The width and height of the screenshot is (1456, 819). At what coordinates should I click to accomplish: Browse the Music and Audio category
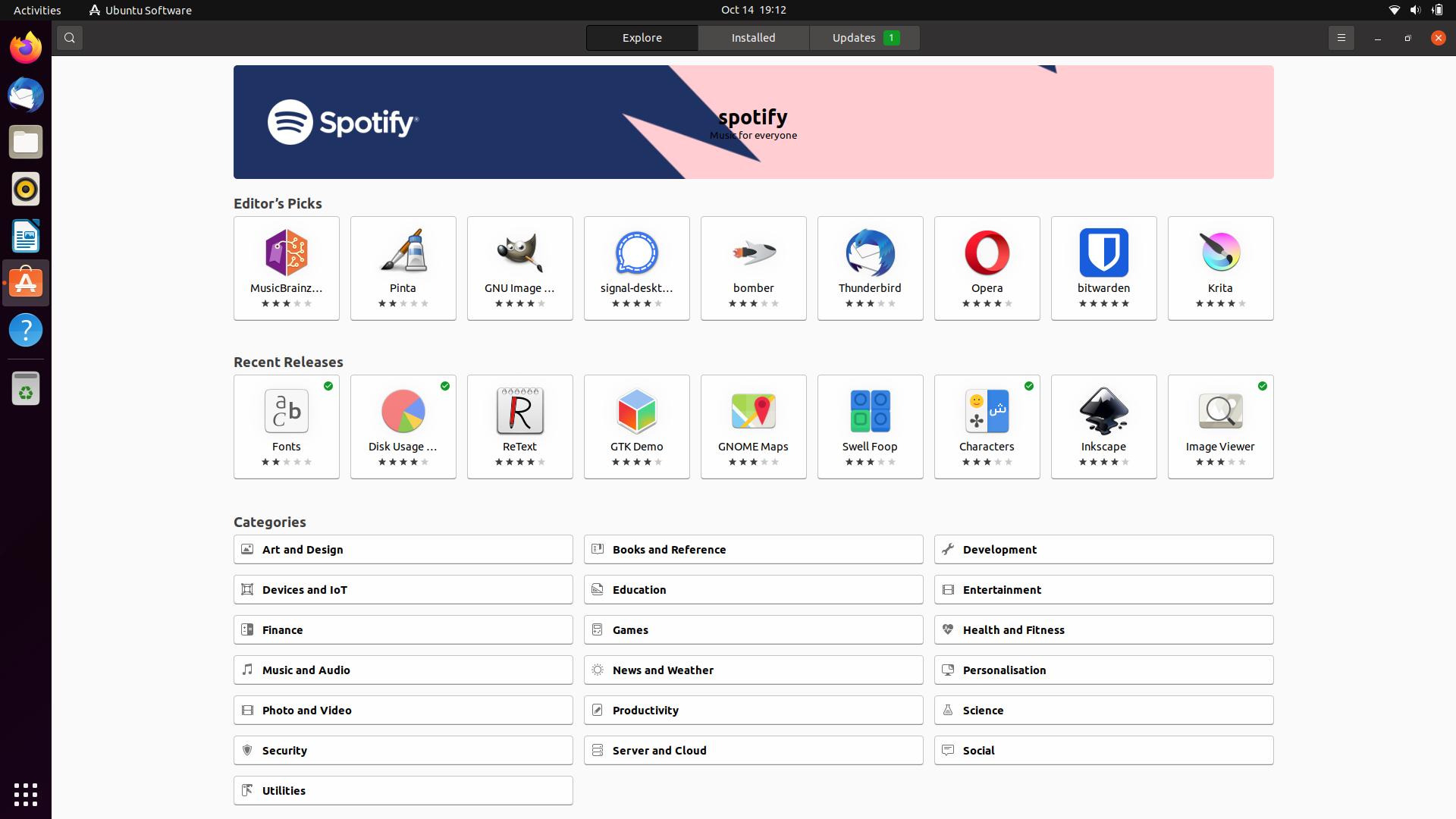(x=403, y=670)
